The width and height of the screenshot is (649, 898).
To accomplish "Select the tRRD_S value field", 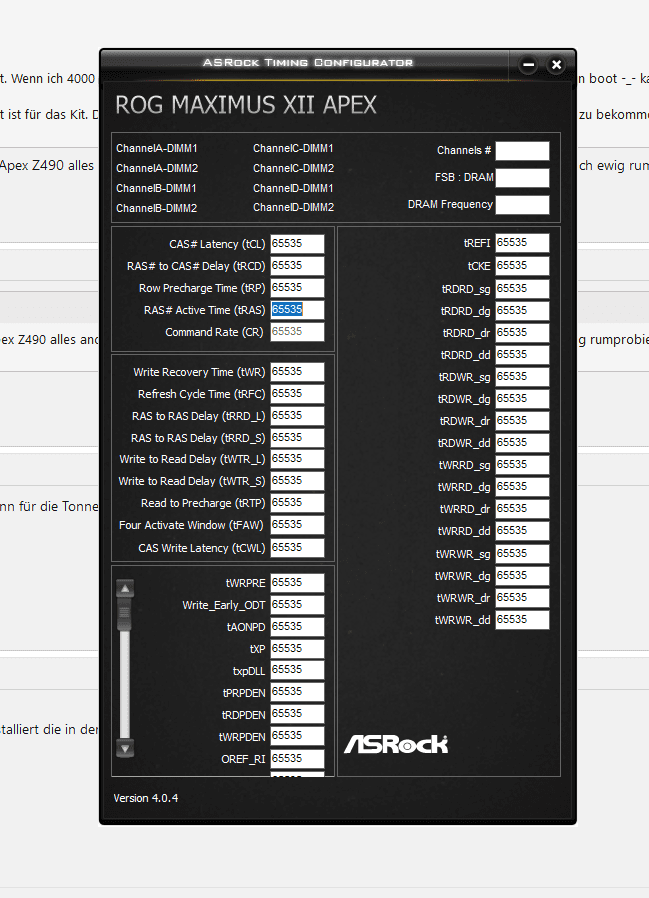I will [x=297, y=438].
